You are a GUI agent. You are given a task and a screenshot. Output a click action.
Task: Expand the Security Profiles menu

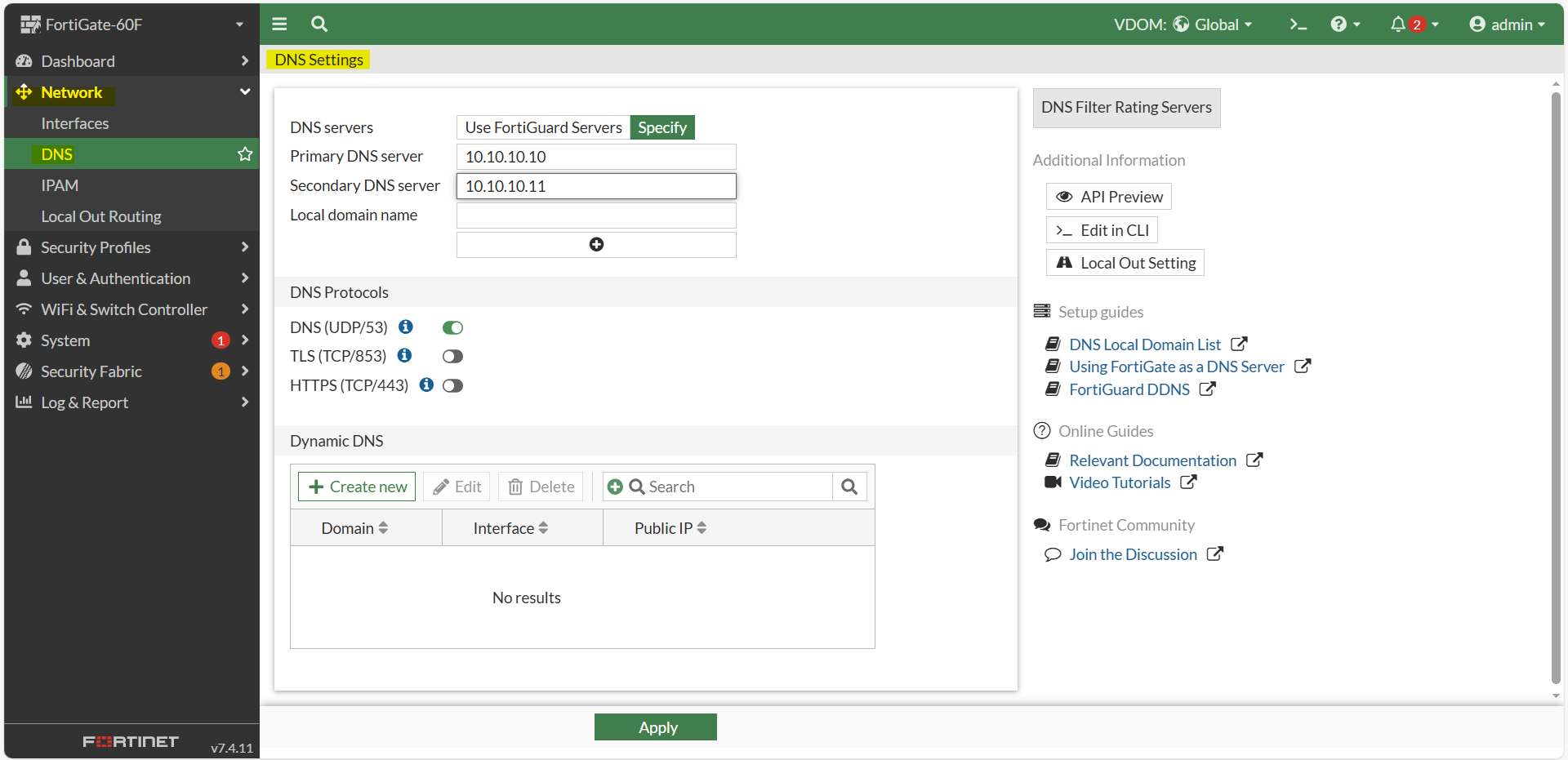(131, 247)
